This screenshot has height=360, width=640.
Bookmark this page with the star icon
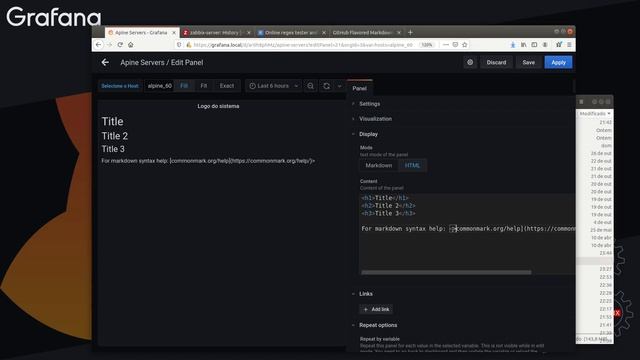coord(464,44)
